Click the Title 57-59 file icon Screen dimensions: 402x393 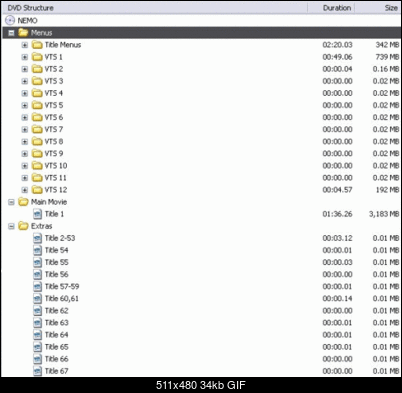[38, 286]
